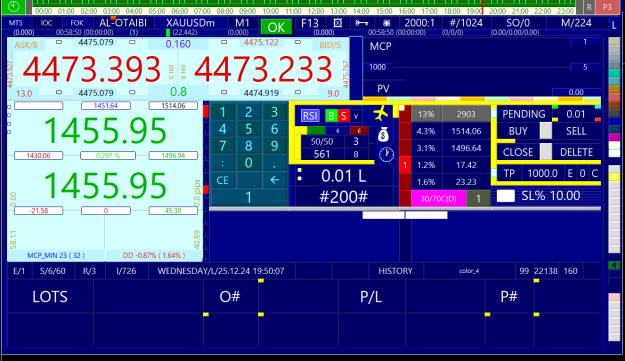Image resolution: width=625 pixels, height=361 pixels.
Task: Click the DELETE button
Action: point(576,152)
